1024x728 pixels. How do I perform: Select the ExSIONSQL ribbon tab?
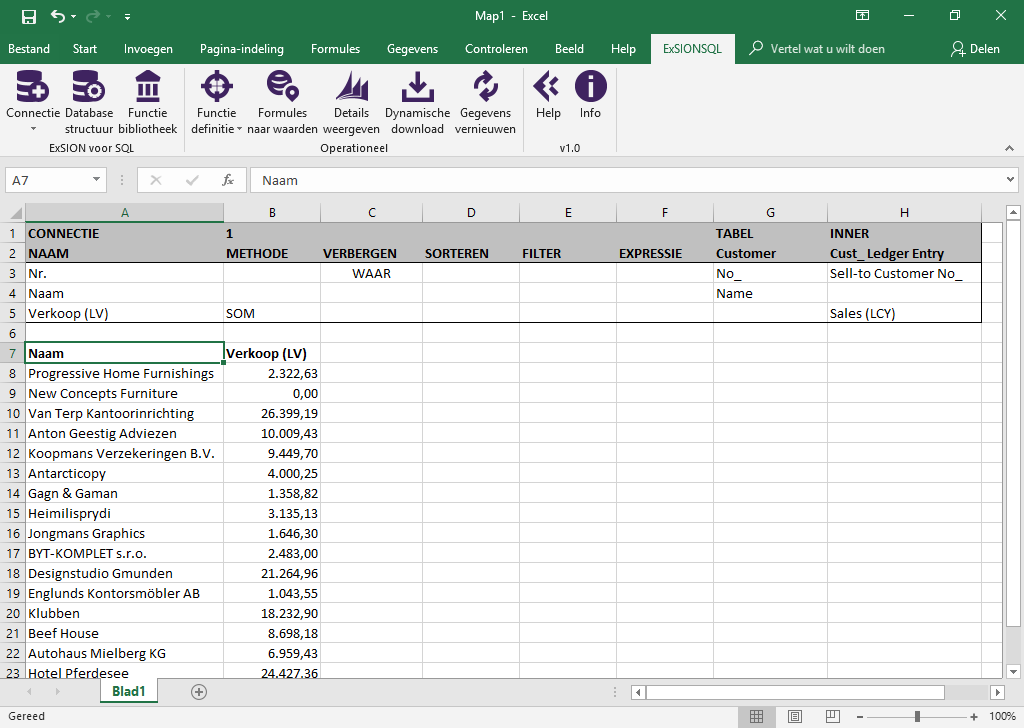(692, 49)
